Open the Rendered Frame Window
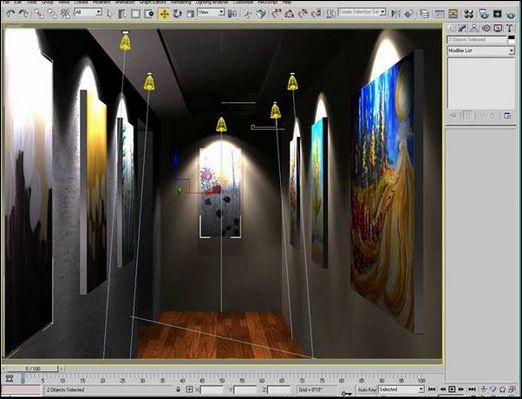 click(x=497, y=13)
